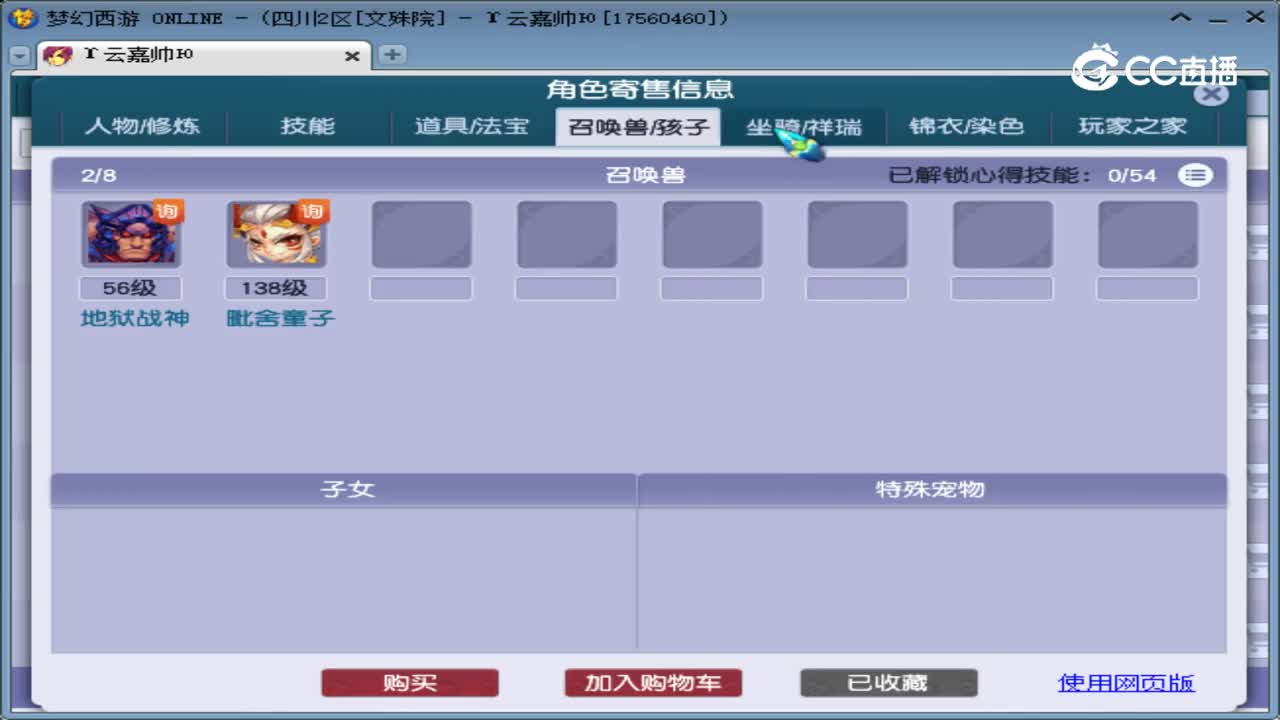This screenshot has width=1280, height=720.
Task: Click the 地狱战神 name label
Action: (x=135, y=319)
